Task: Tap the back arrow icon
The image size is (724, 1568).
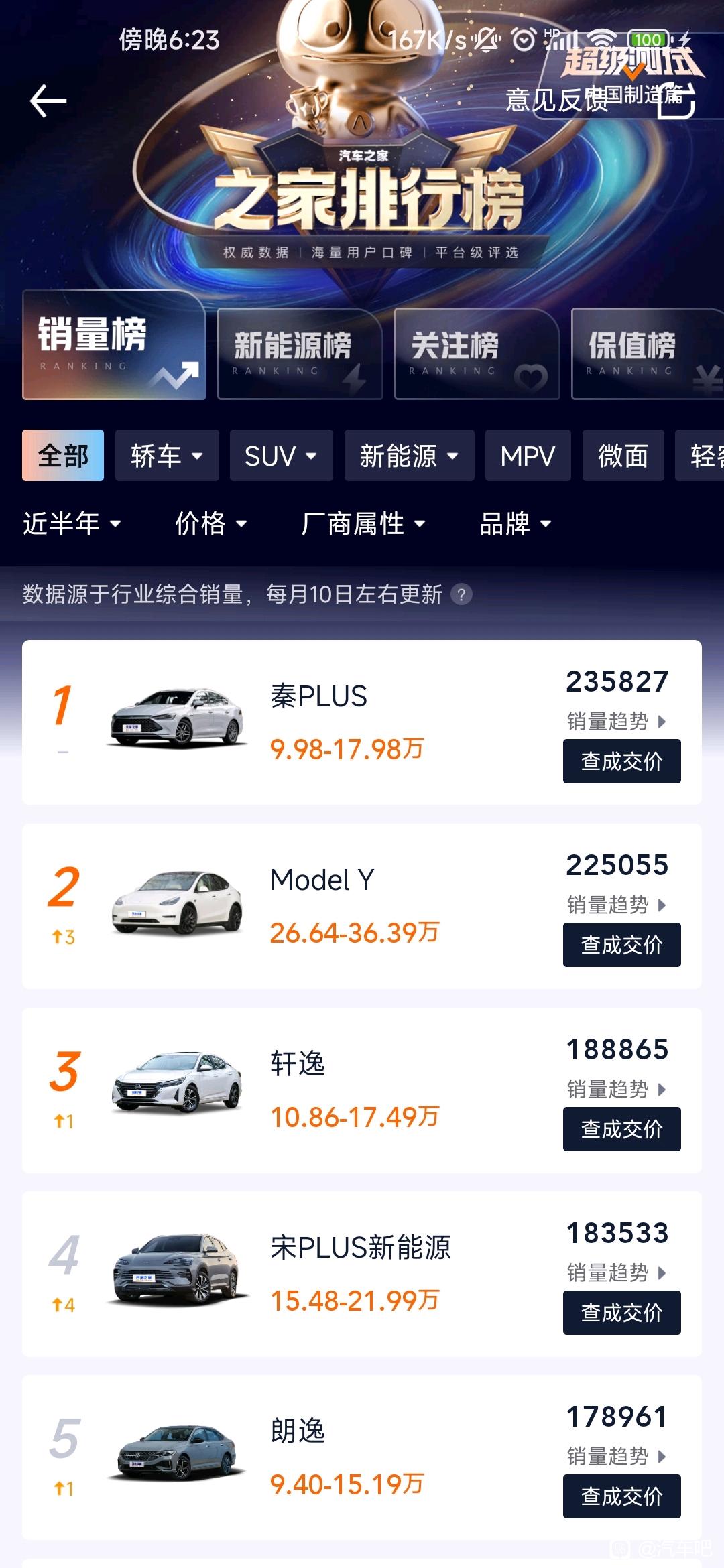Action: pos(48,101)
